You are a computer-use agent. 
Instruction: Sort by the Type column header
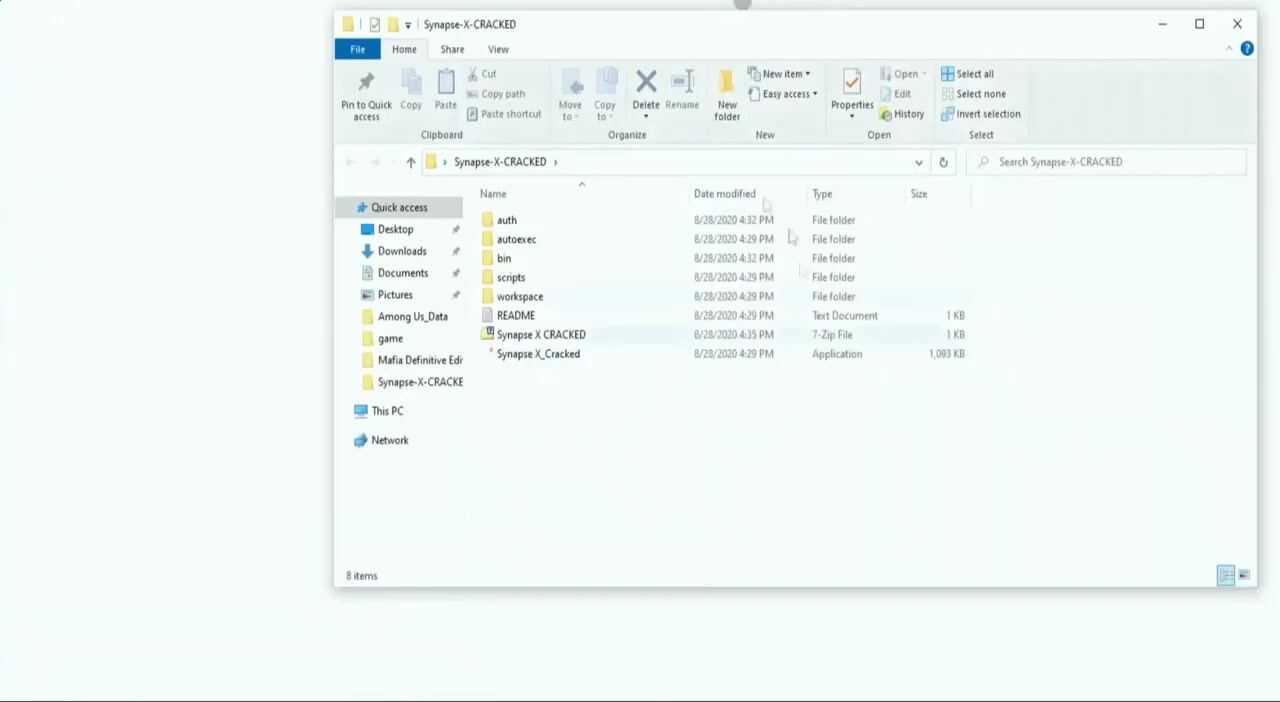pos(822,194)
